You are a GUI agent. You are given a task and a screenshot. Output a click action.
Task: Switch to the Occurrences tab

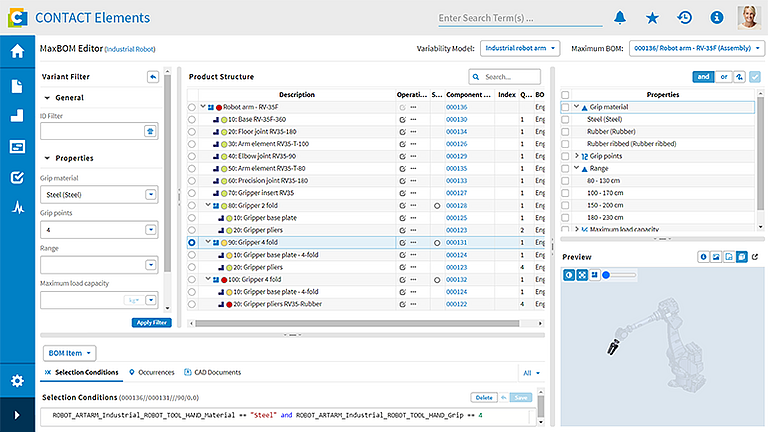pyautogui.click(x=152, y=372)
